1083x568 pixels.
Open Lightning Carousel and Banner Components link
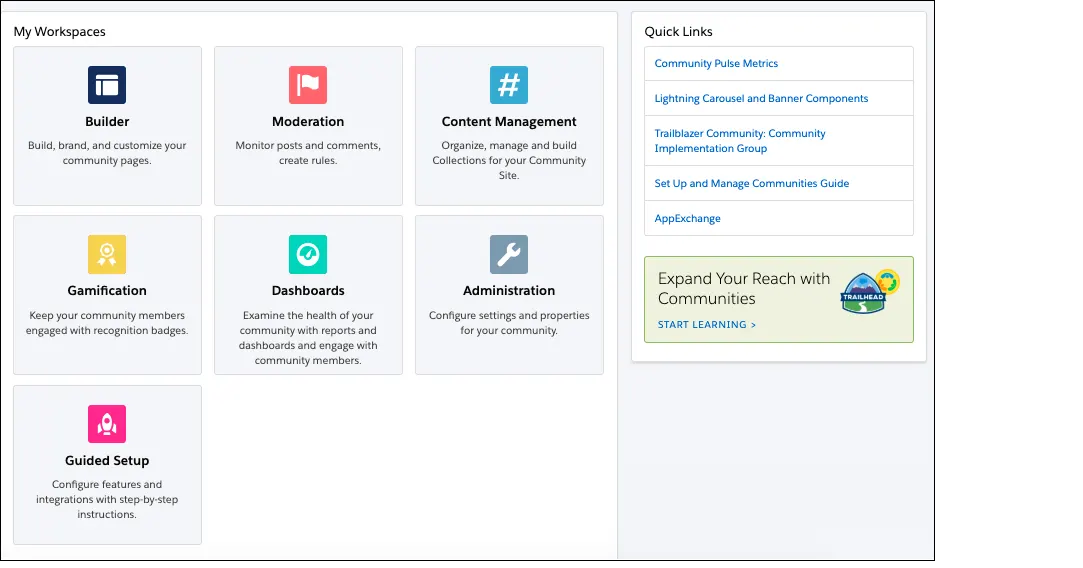tap(761, 99)
